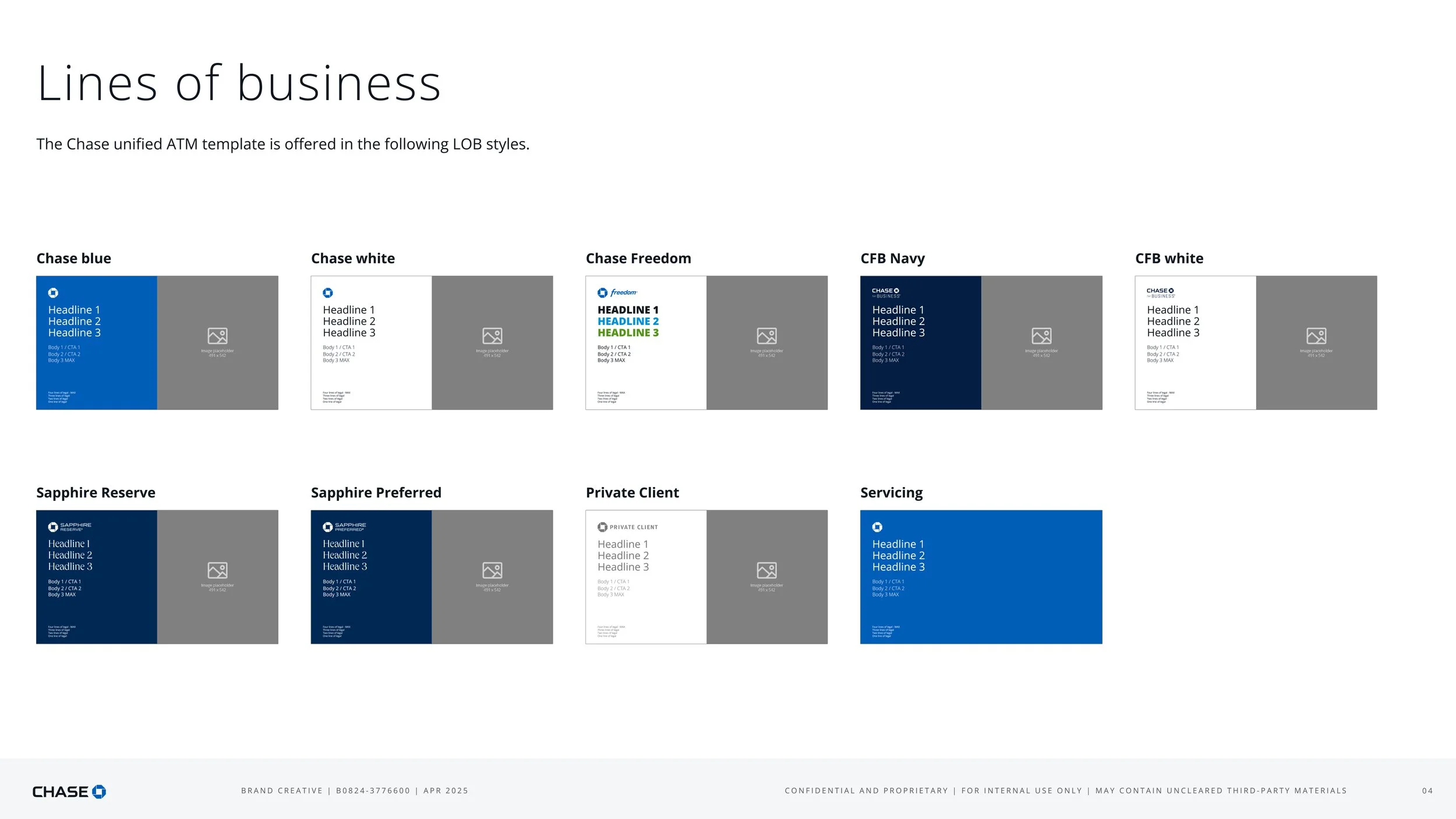1456x819 pixels.
Task: Click blue HEADLINE 2 in Chase Freedom
Action: [628, 322]
